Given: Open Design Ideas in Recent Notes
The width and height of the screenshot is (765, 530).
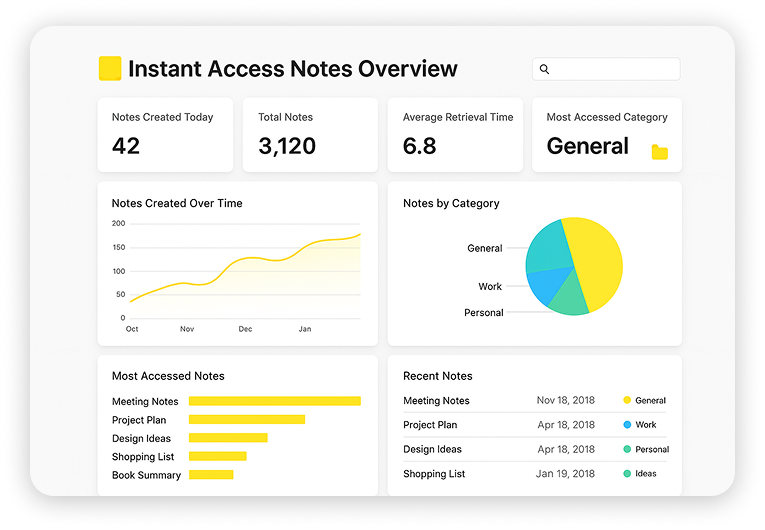Looking at the screenshot, I should pos(432,449).
